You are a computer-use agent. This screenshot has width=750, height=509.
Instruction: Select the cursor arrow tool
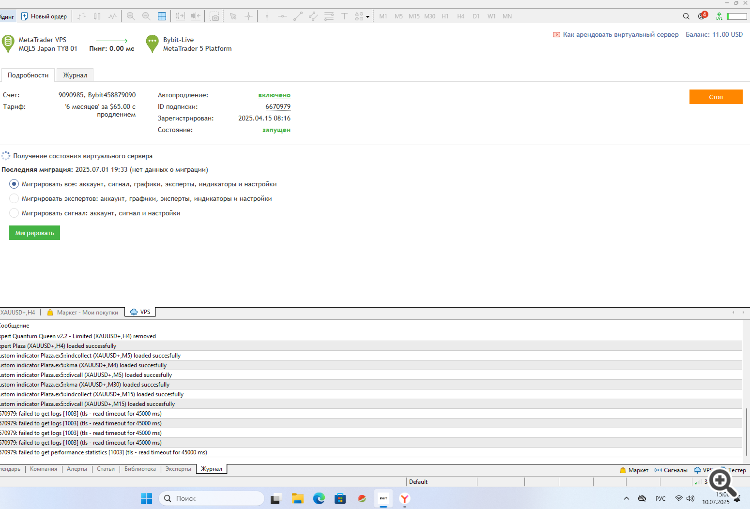tap(233, 16)
